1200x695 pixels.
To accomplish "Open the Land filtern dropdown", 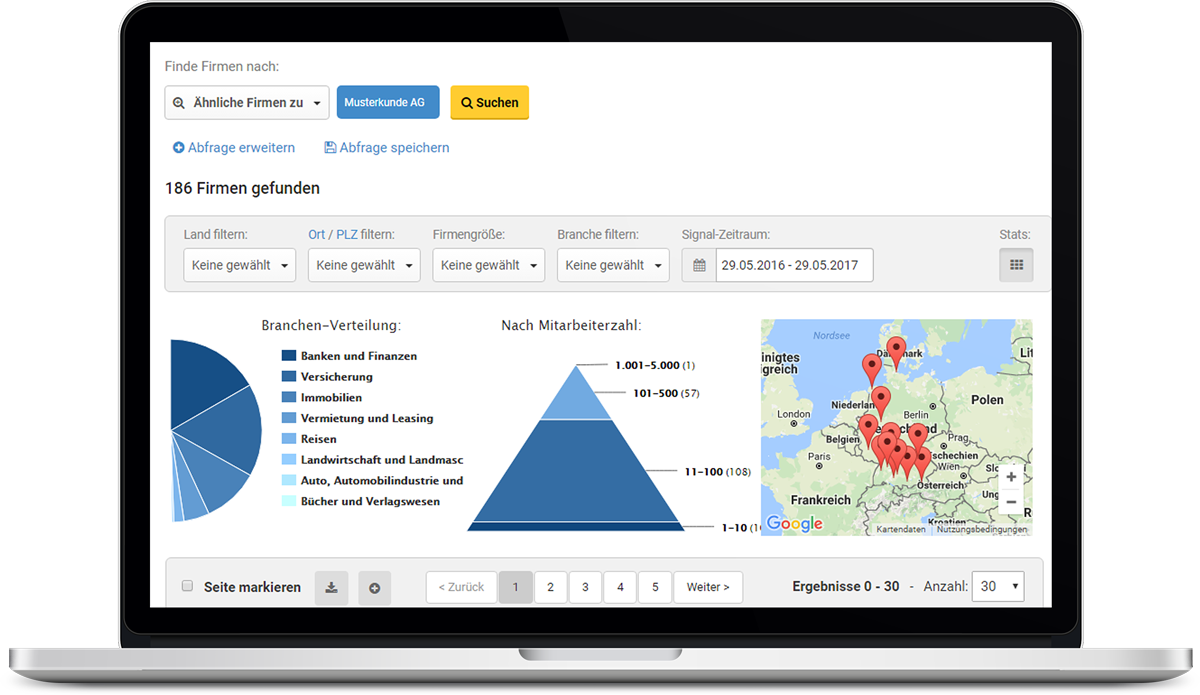I will tap(240, 266).
